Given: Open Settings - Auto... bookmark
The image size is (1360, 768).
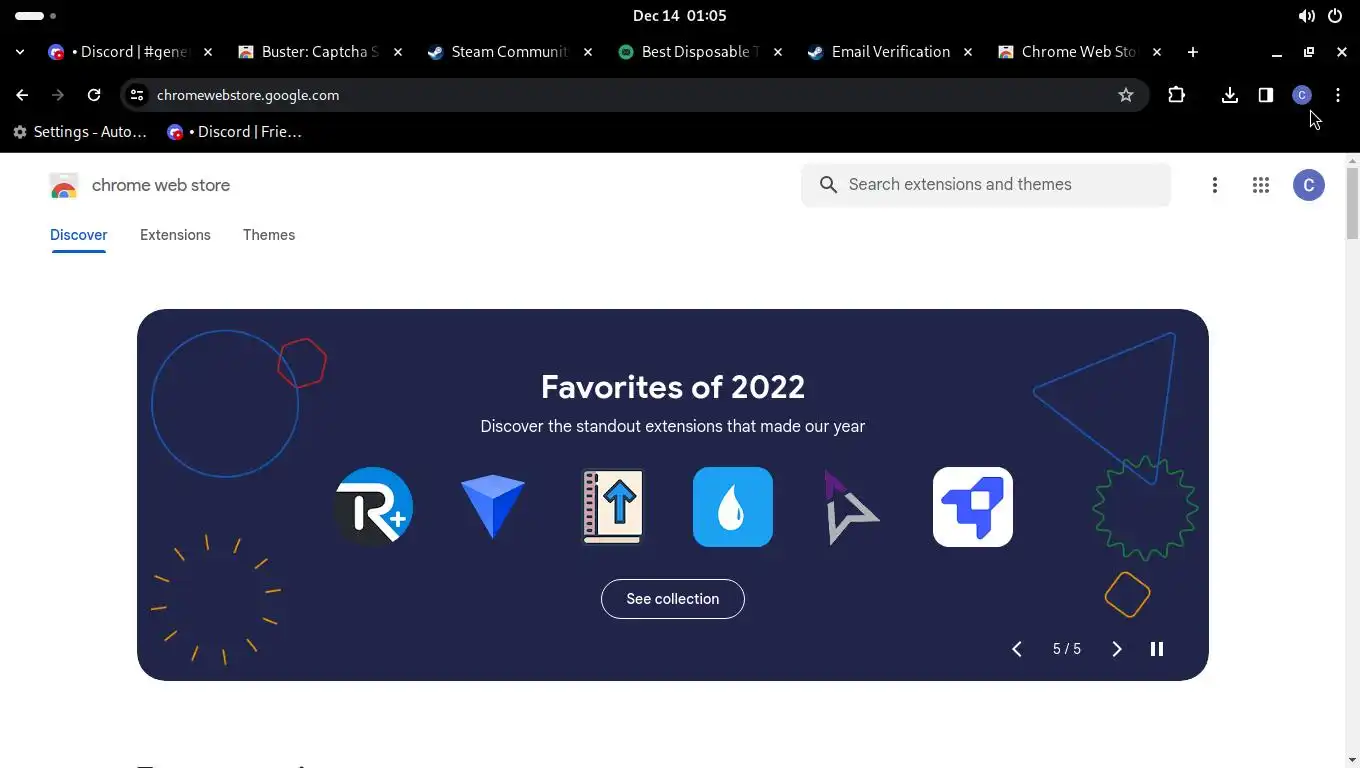Looking at the screenshot, I should click(x=79, y=132).
